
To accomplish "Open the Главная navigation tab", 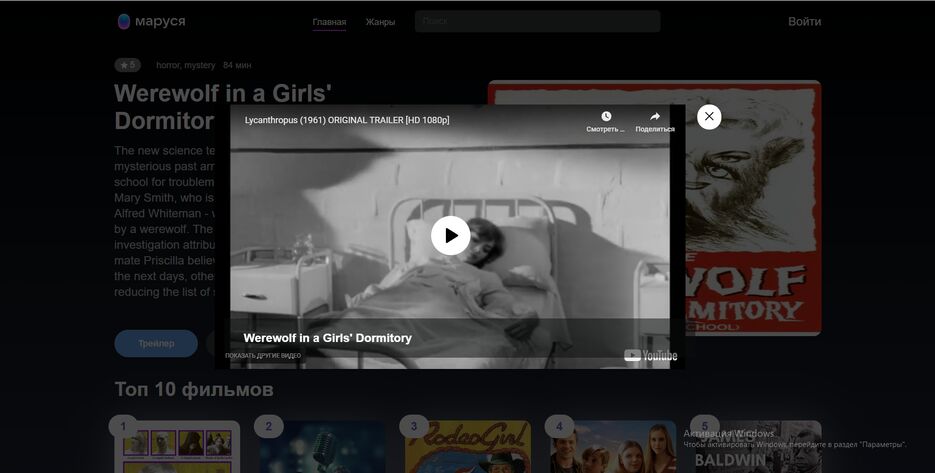I will [x=329, y=22].
